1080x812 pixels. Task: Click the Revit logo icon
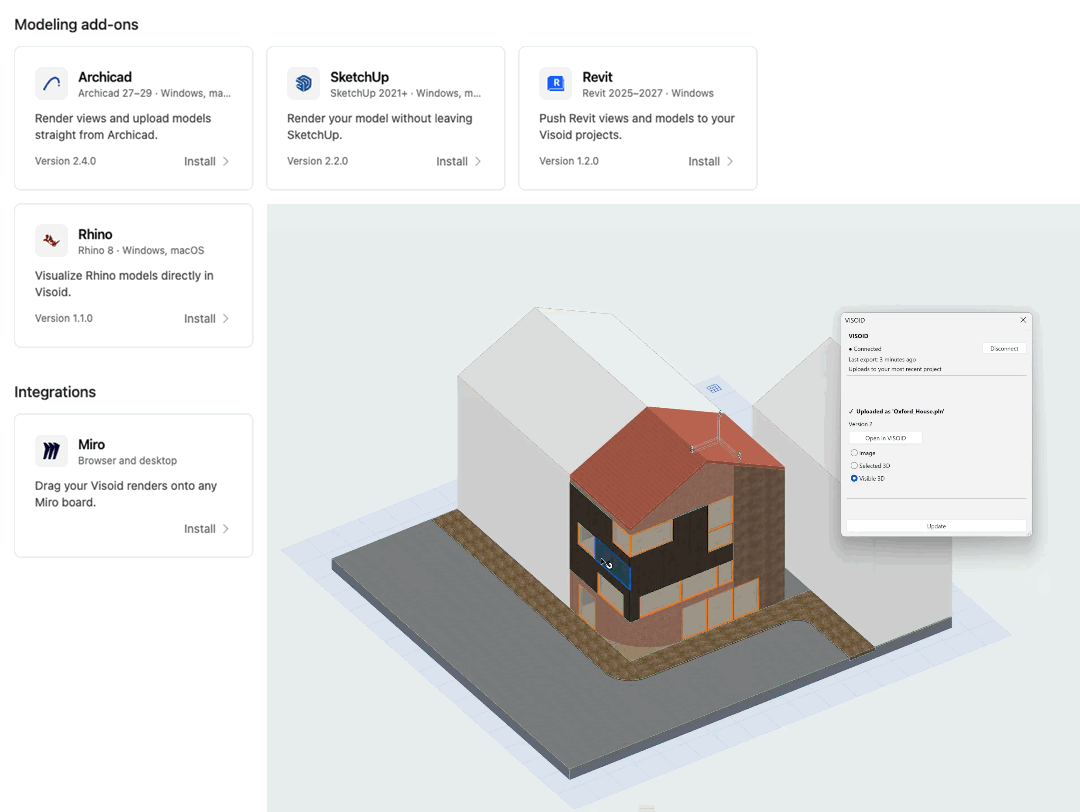point(556,84)
